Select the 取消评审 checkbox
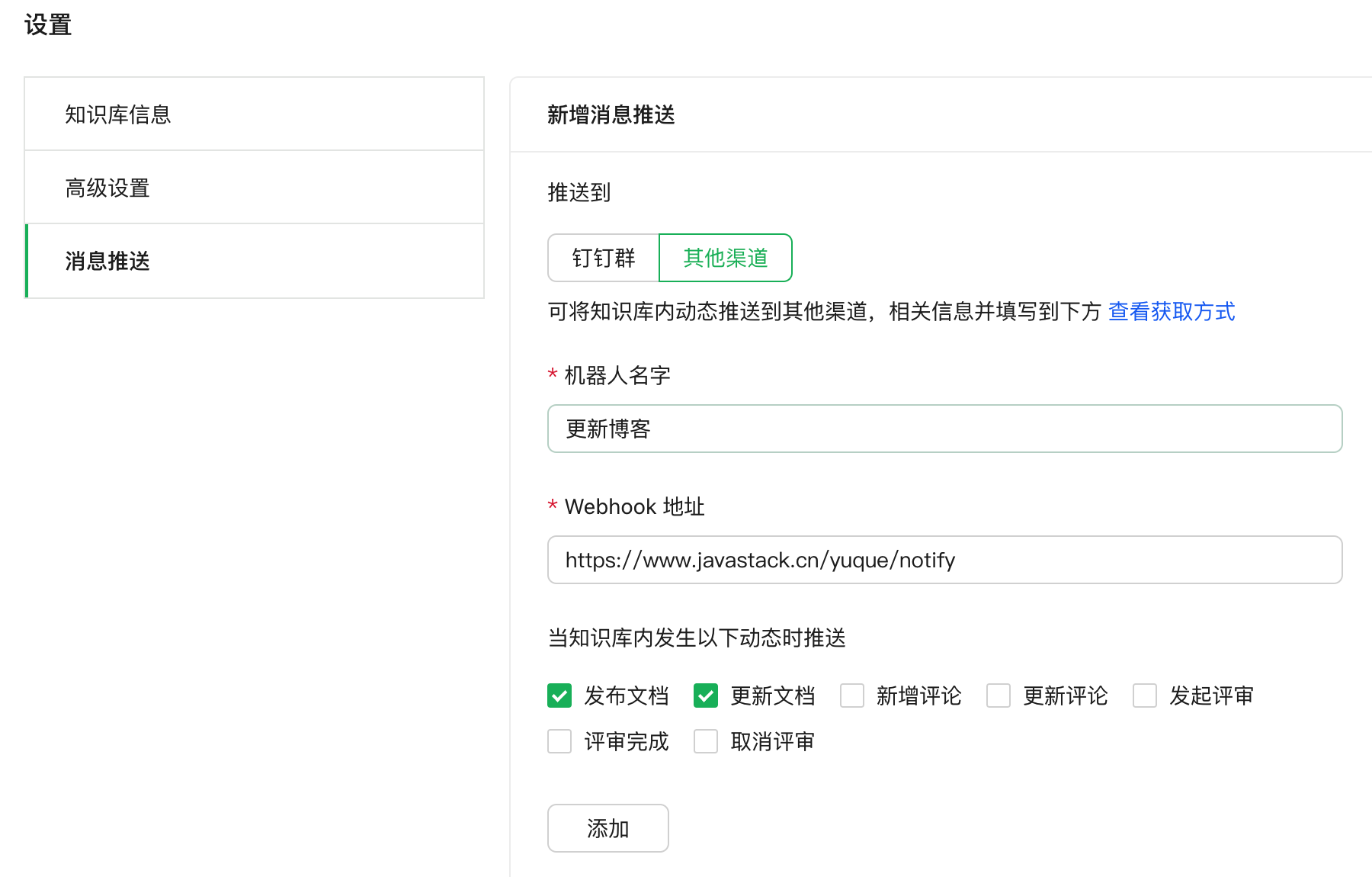The height and width of the screenshot is (877, 1372). tap(706, 741)
